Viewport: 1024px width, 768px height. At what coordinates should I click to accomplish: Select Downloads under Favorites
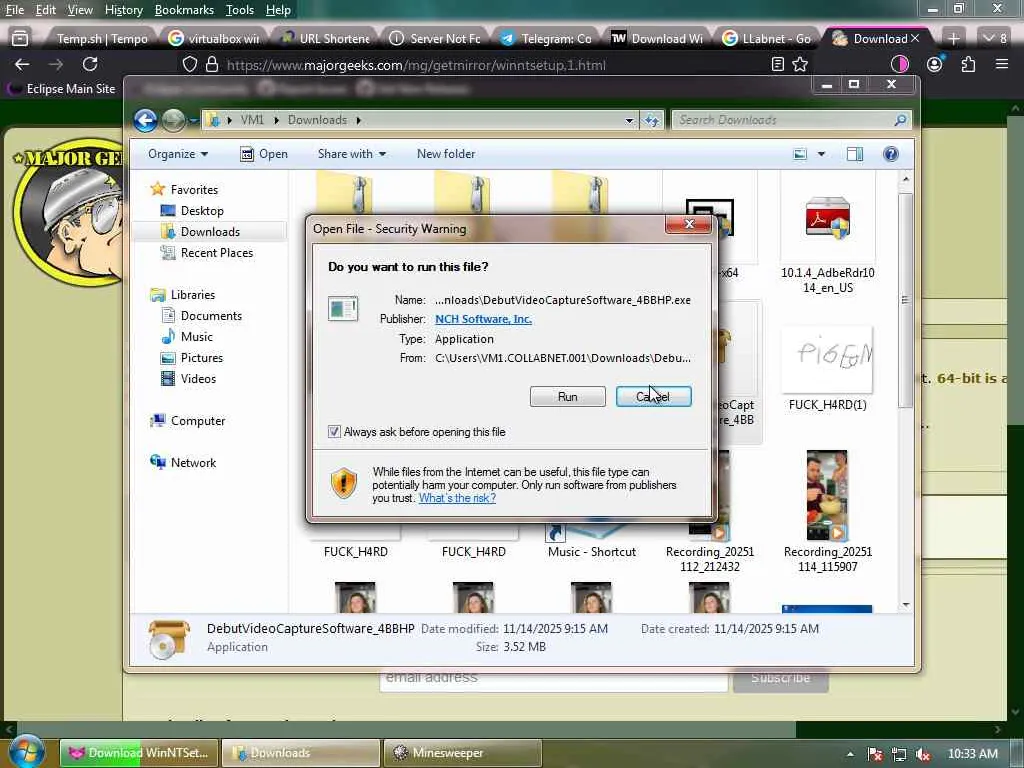click(x=210, y=232)
